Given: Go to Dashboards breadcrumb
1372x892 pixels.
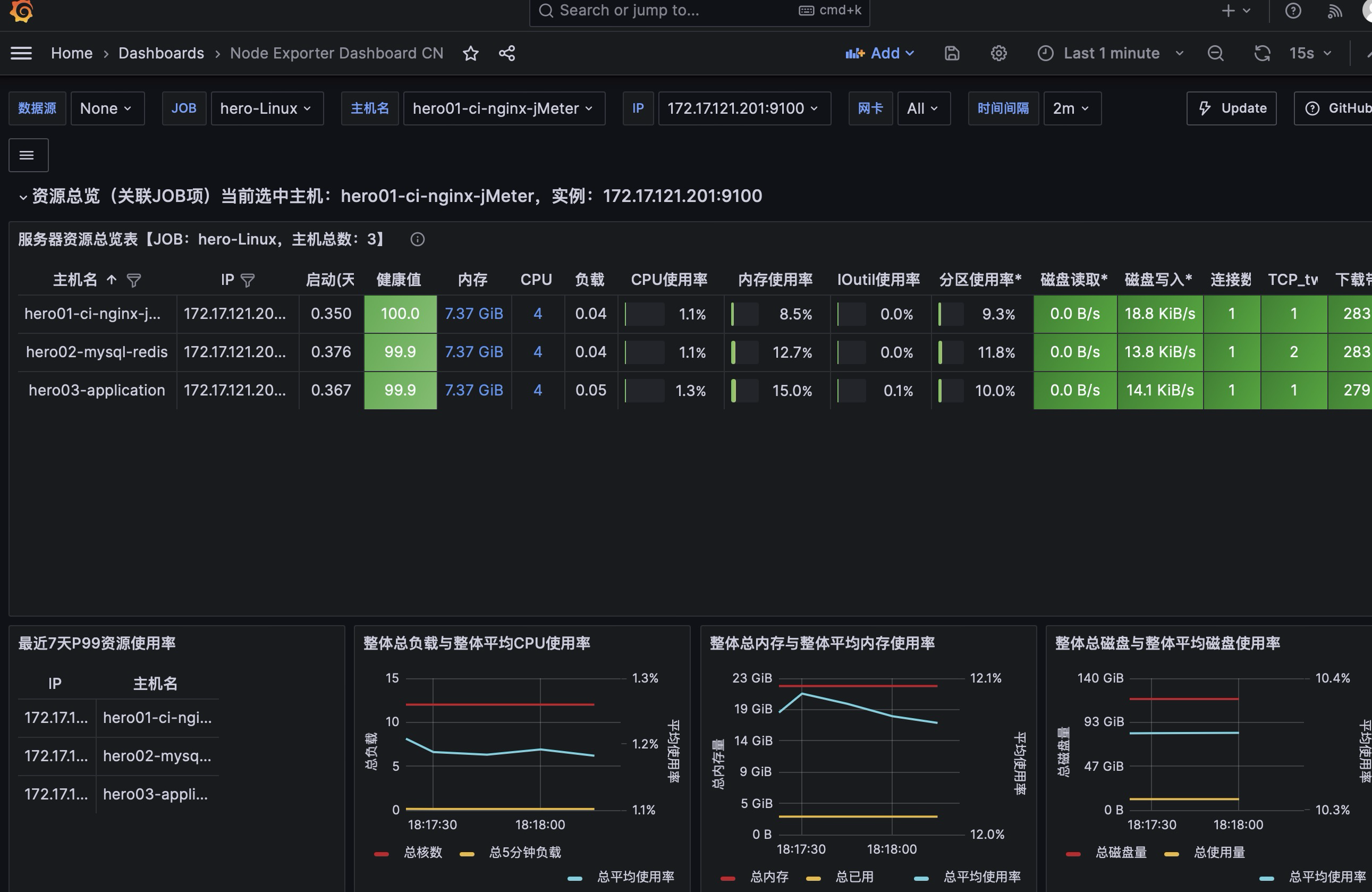Looking at the screenshot, I should pos(161,53).
